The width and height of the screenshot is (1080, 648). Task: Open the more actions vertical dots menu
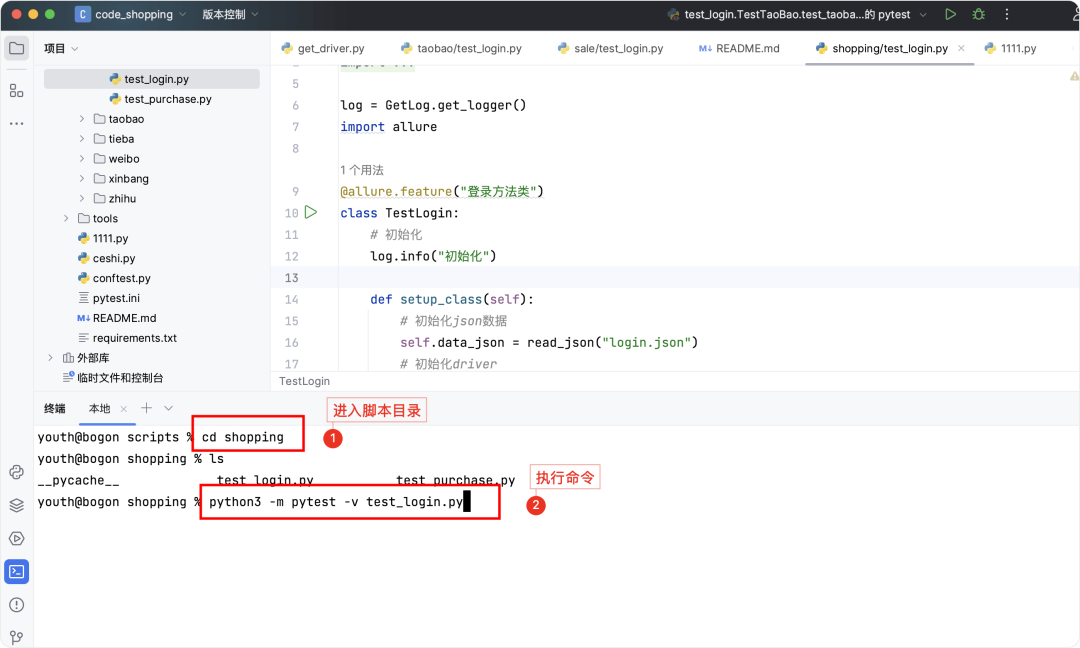(1007, 14)
